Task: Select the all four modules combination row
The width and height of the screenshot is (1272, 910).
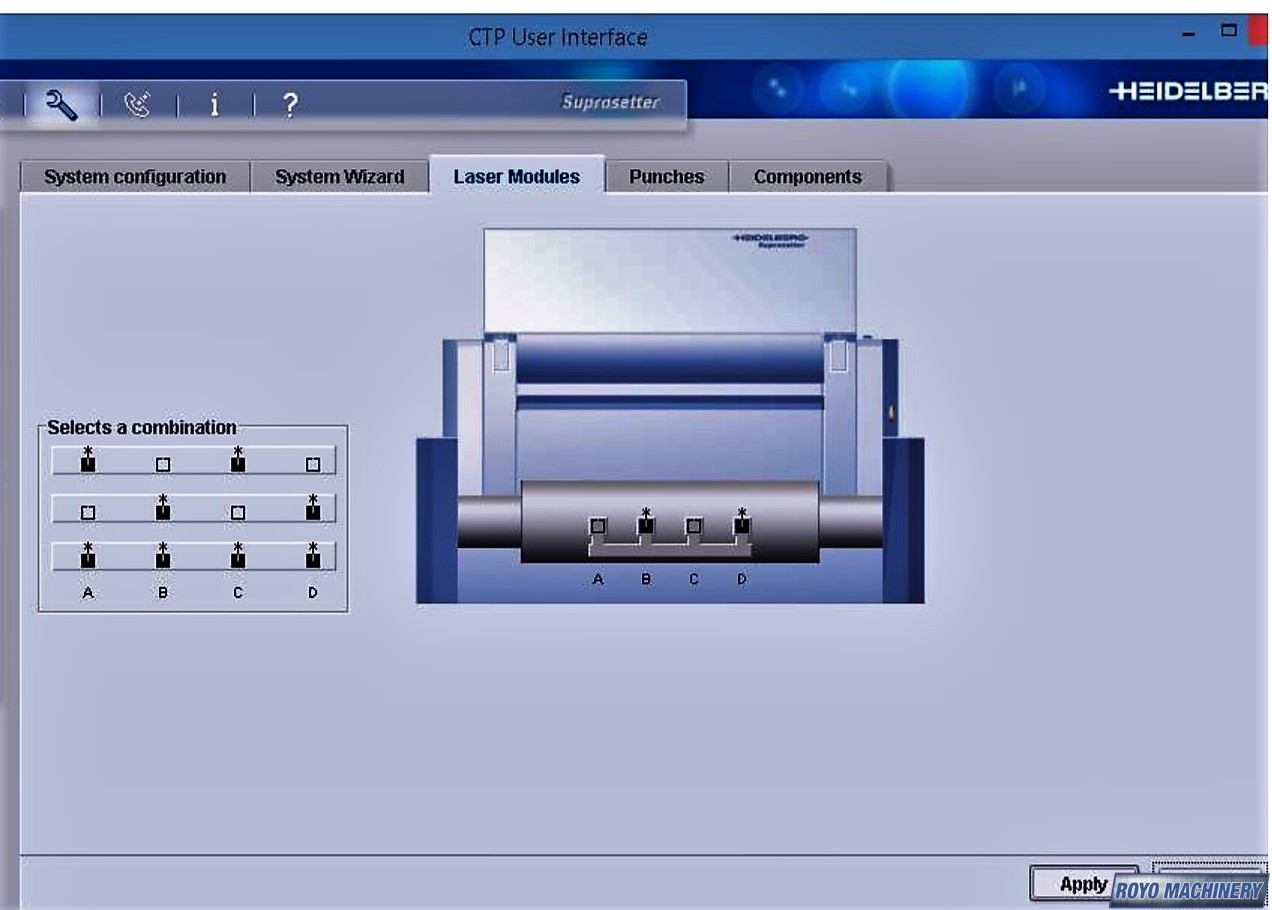Action: tap(193, 556)
